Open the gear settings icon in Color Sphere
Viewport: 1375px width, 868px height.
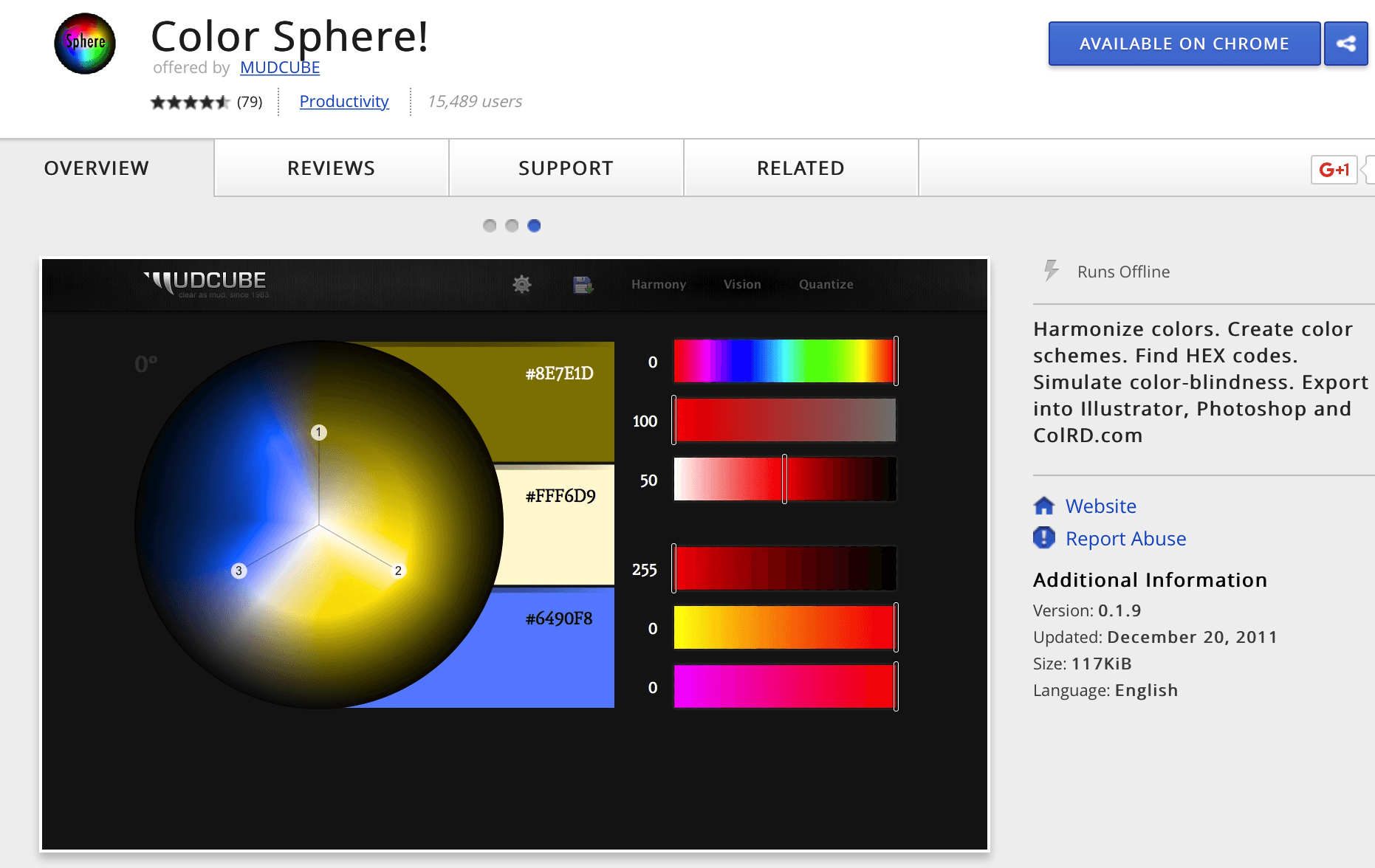click(x=522, y=284)
